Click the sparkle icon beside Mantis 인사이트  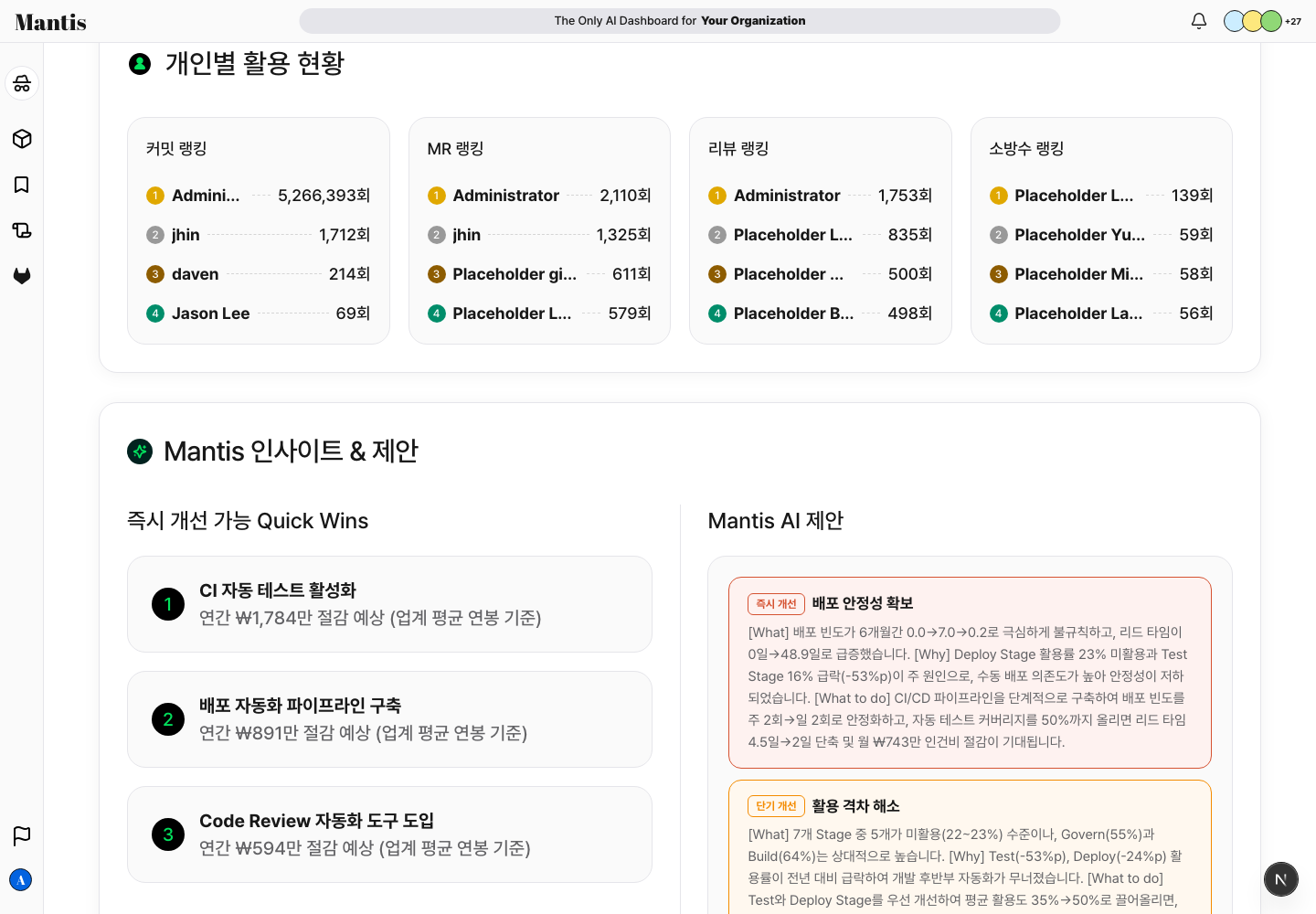tap(140, 452)
